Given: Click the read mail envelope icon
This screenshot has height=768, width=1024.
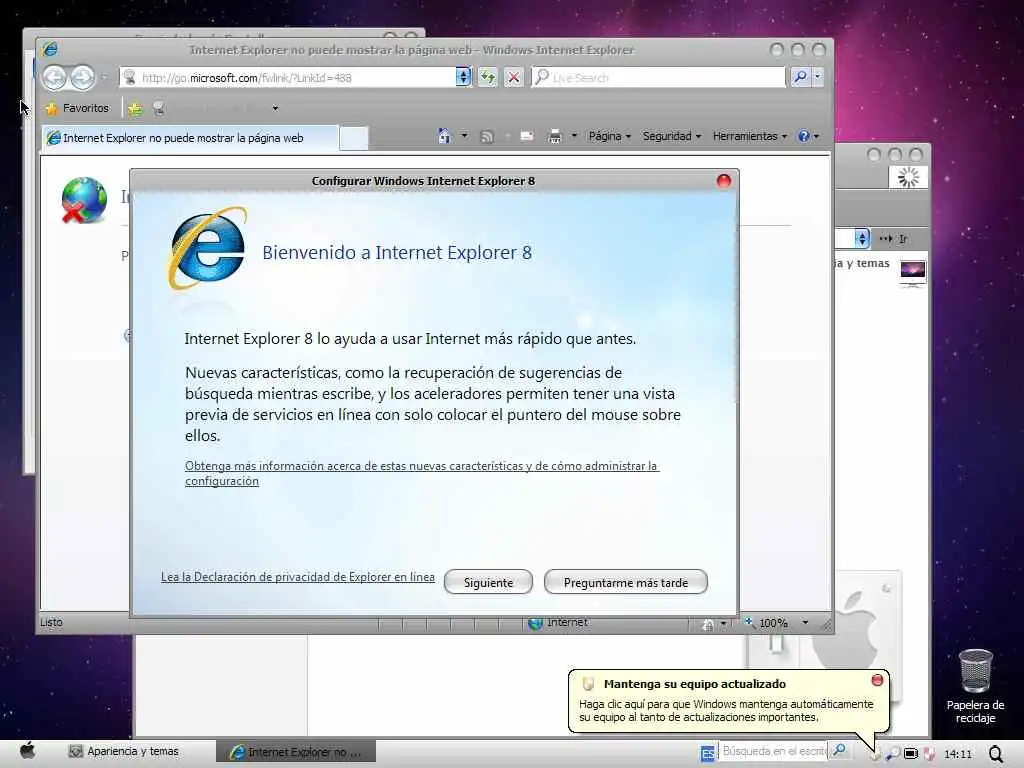Looking at the screenshot, I should pos(526,136).
